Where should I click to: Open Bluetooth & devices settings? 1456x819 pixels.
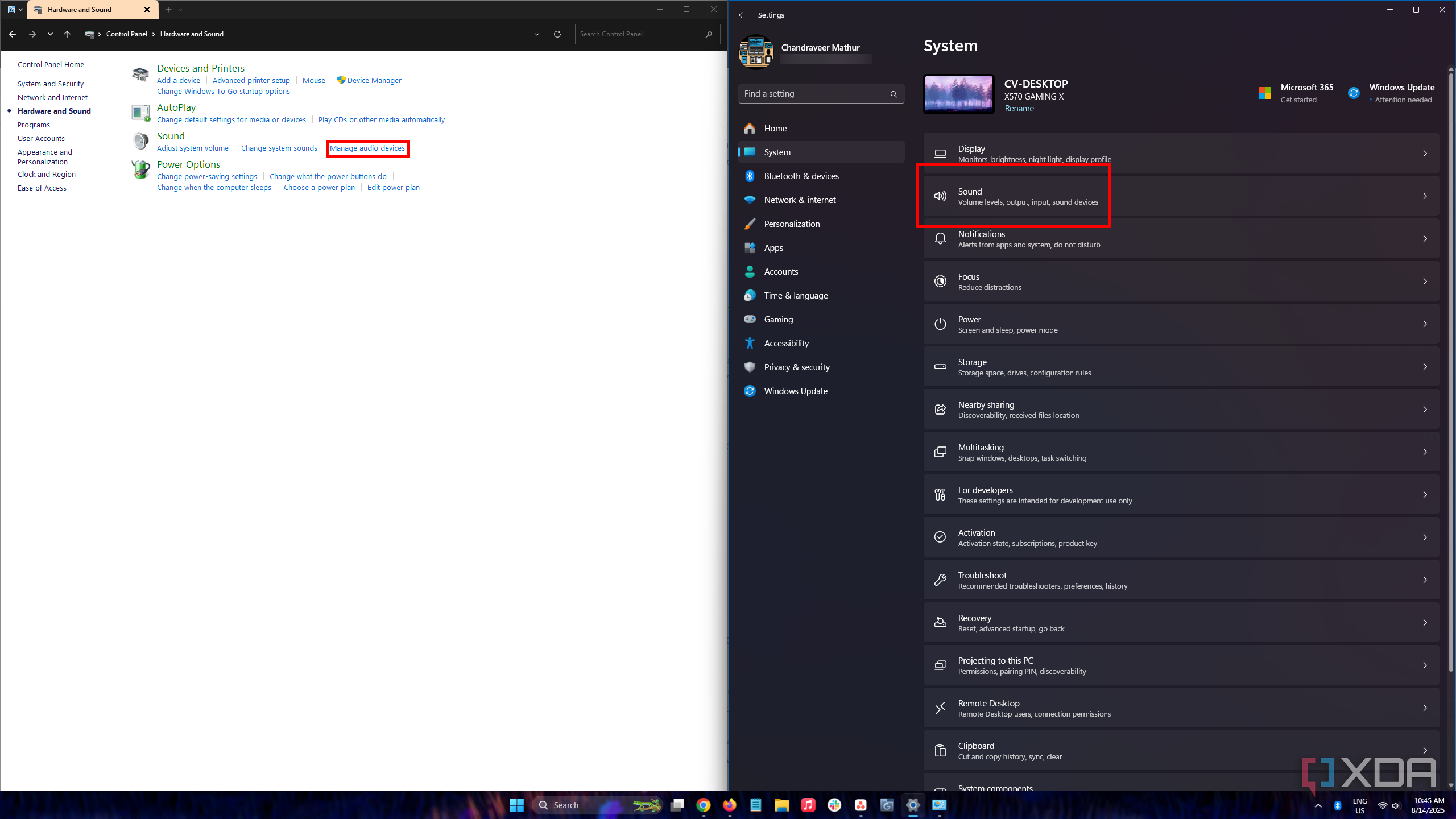click(821, 176)
